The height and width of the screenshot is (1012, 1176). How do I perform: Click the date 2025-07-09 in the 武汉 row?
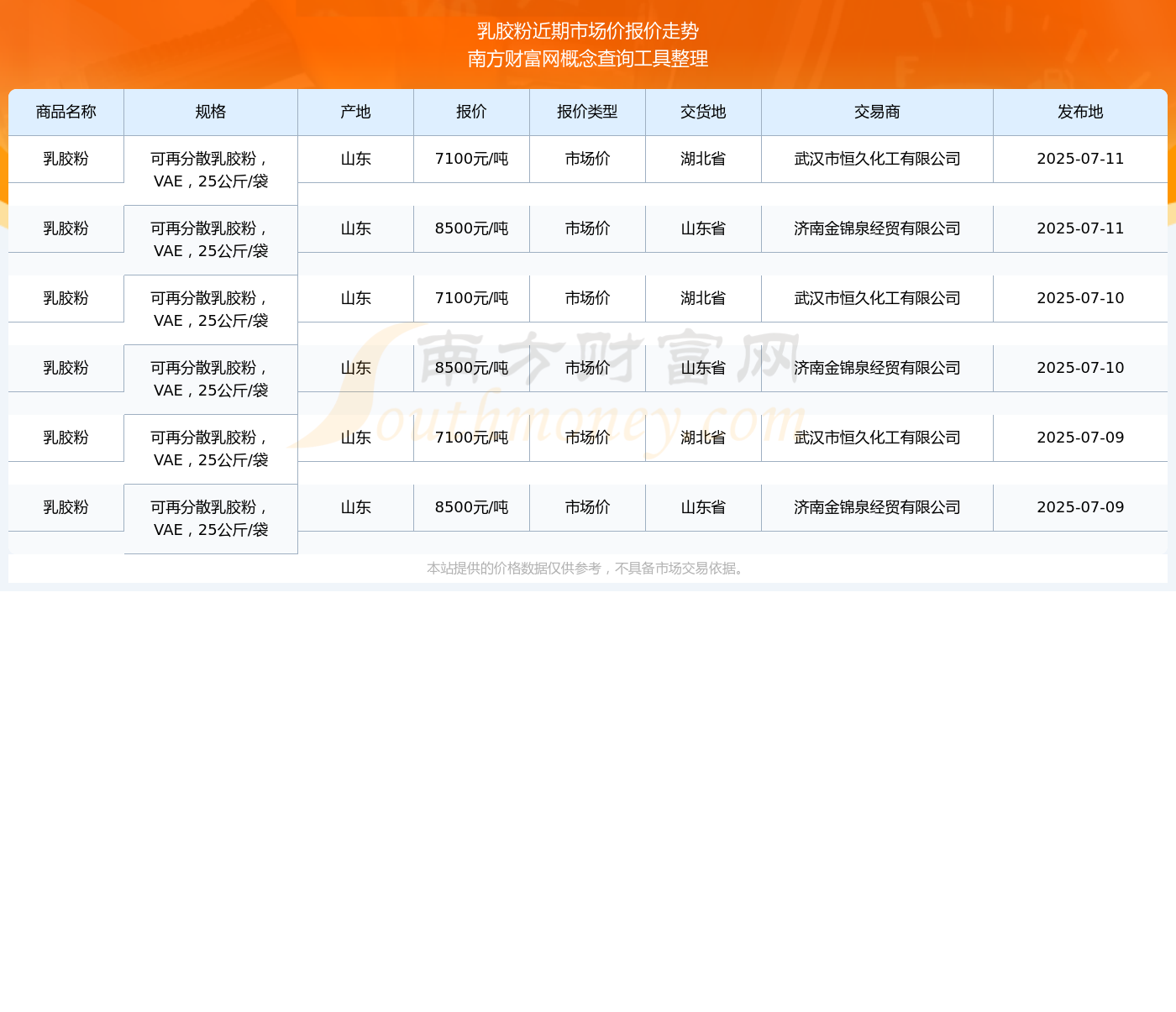pyautogui.click(x=1080, y=438)
